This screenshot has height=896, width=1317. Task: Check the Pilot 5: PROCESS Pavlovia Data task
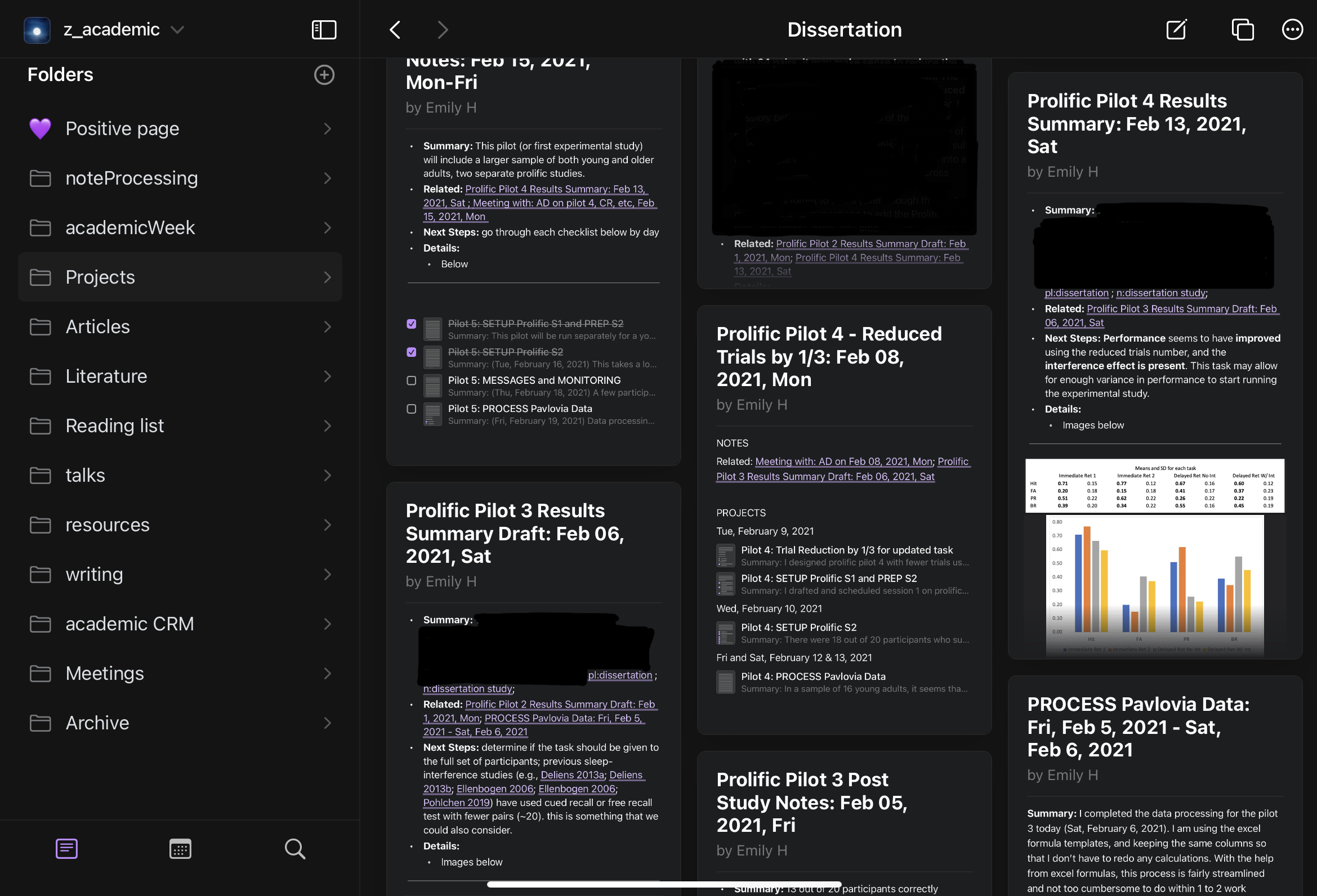click(x=412, y=409)
